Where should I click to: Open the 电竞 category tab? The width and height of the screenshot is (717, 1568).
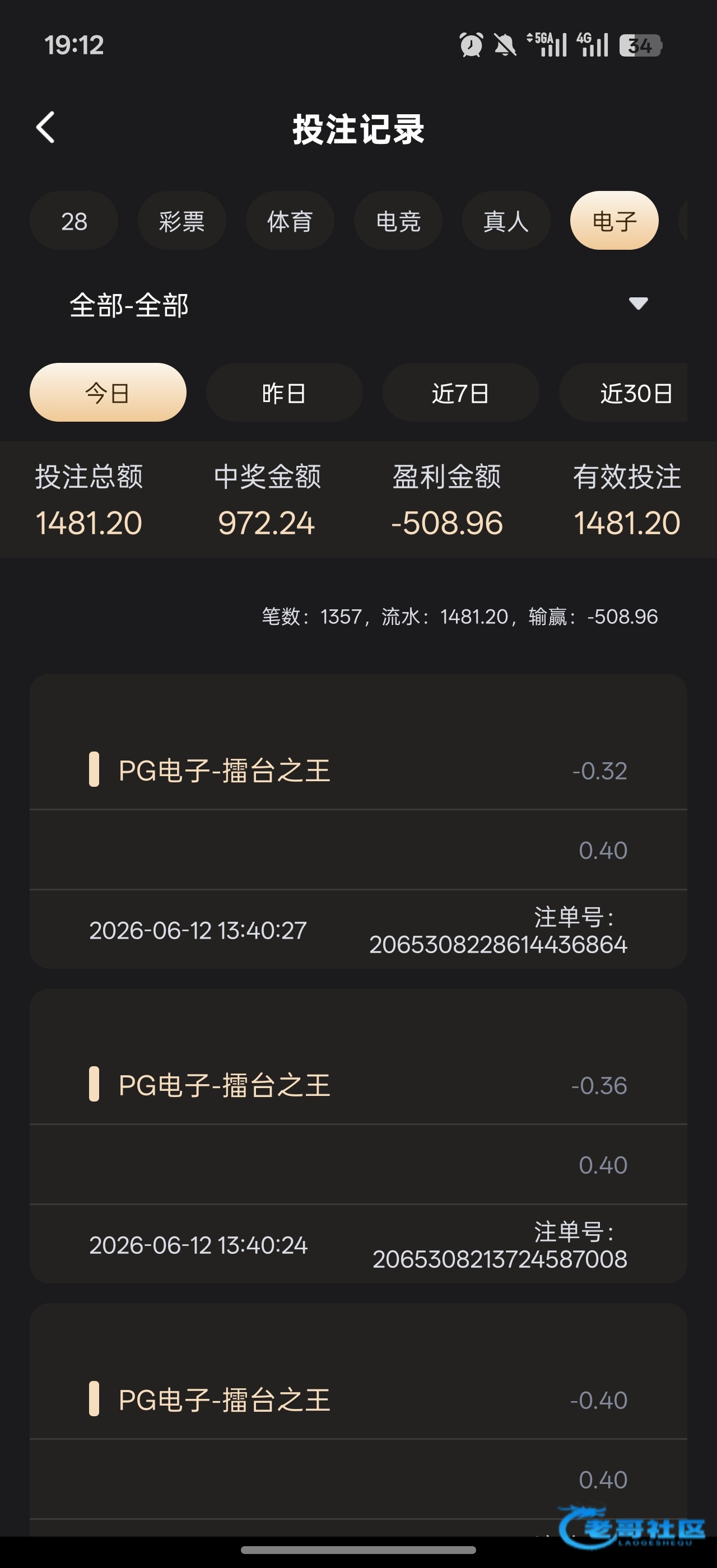(x=398, y=220)
